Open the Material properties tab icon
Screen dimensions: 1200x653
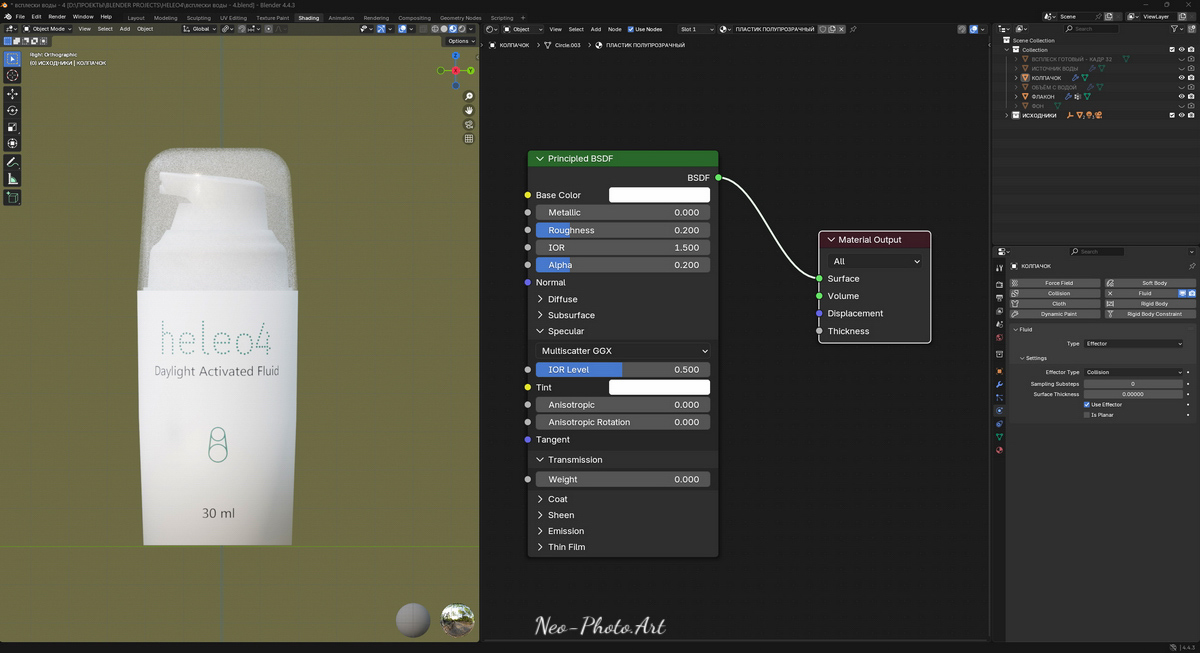(x=999, y=450)
